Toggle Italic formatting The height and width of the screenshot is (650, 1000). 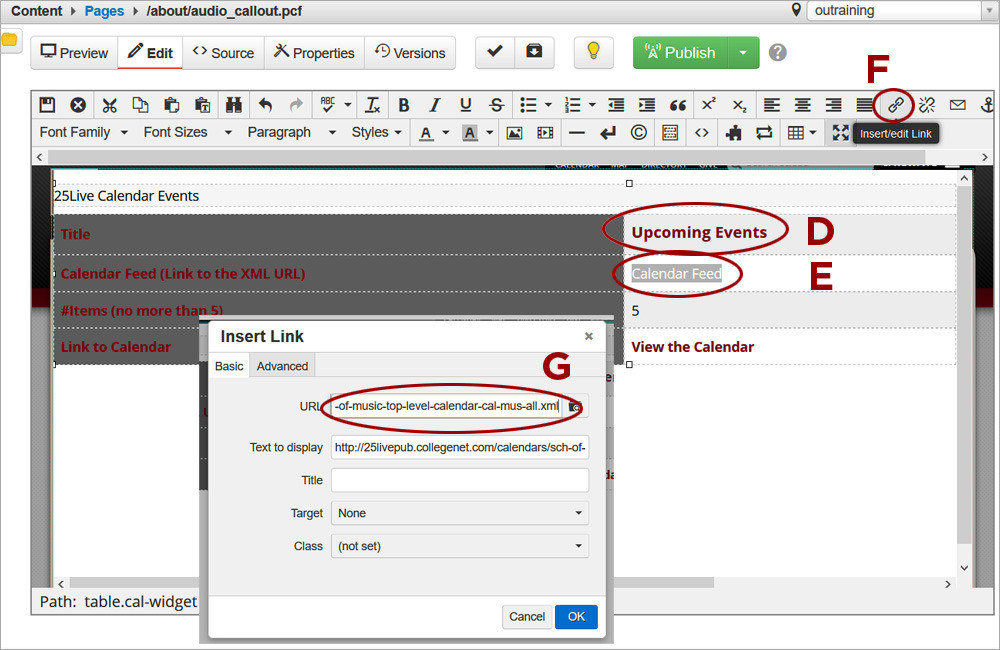click(434, 105)
